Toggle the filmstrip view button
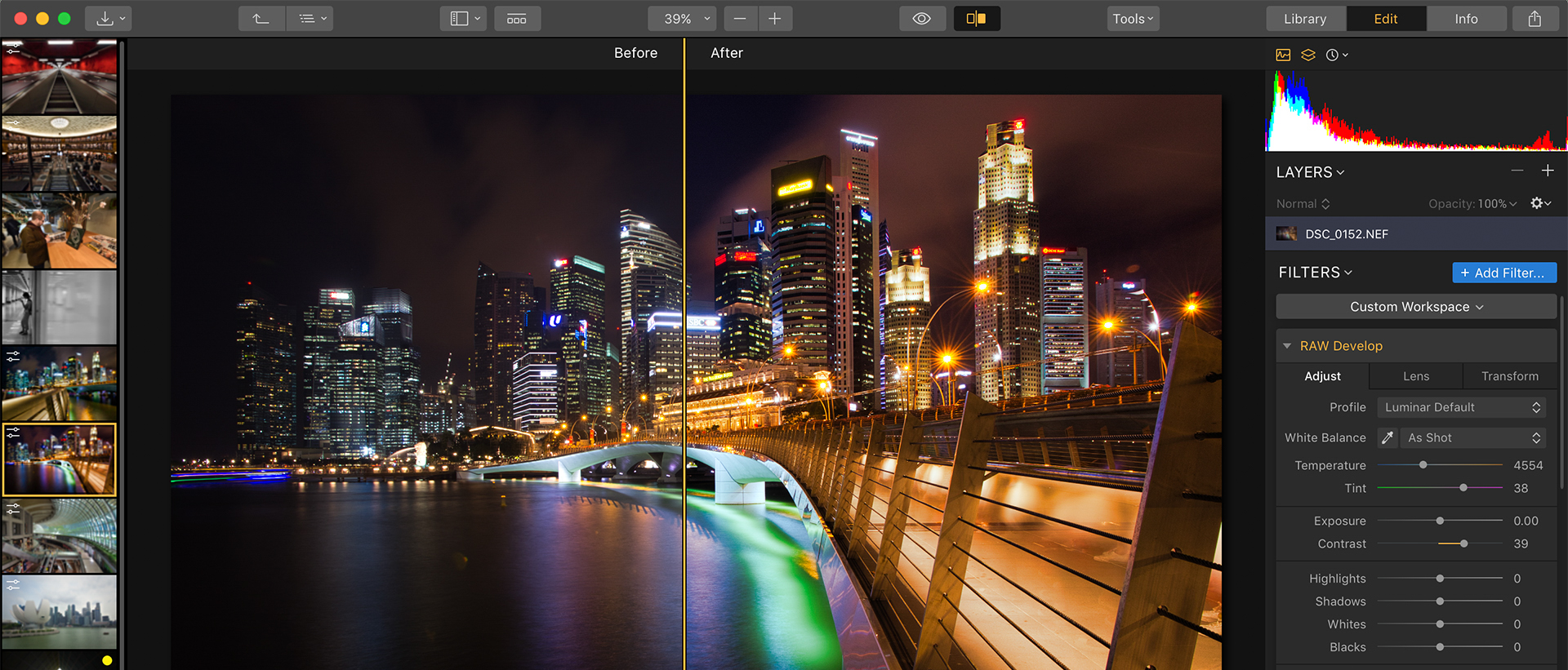The width and height of the screenshot is (1568, 670). pyautogui.click(x=517, y=19)
